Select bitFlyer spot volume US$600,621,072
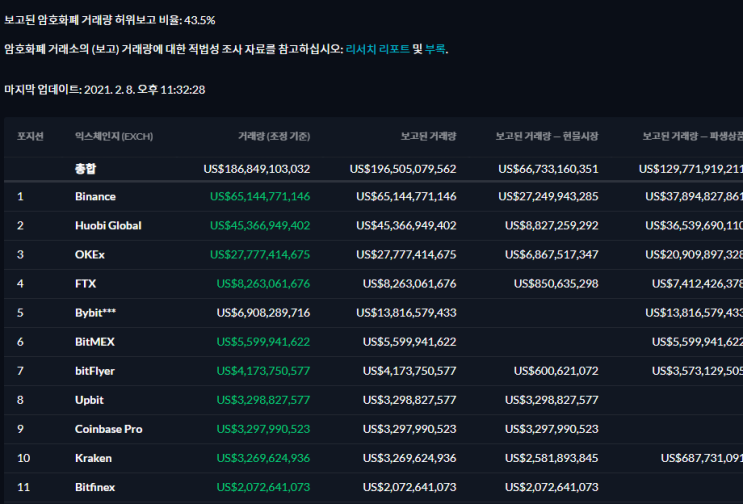Viewport: 743px width, 504px height. point(556,371)
